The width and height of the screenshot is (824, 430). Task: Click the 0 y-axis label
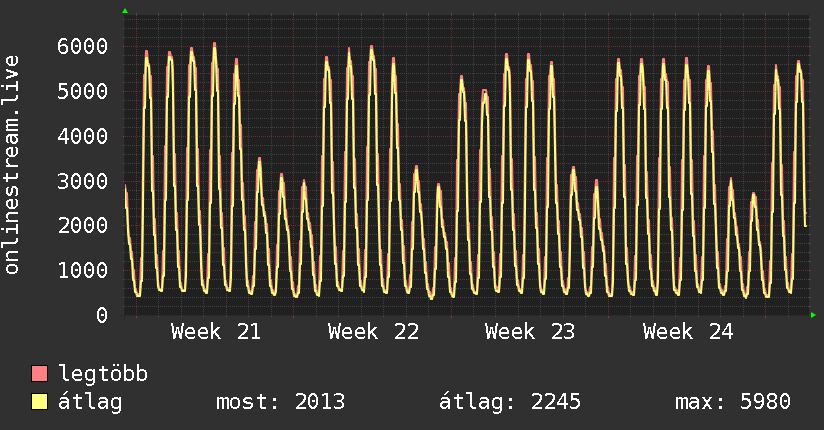pyautogui.click(x=102, y=315)
